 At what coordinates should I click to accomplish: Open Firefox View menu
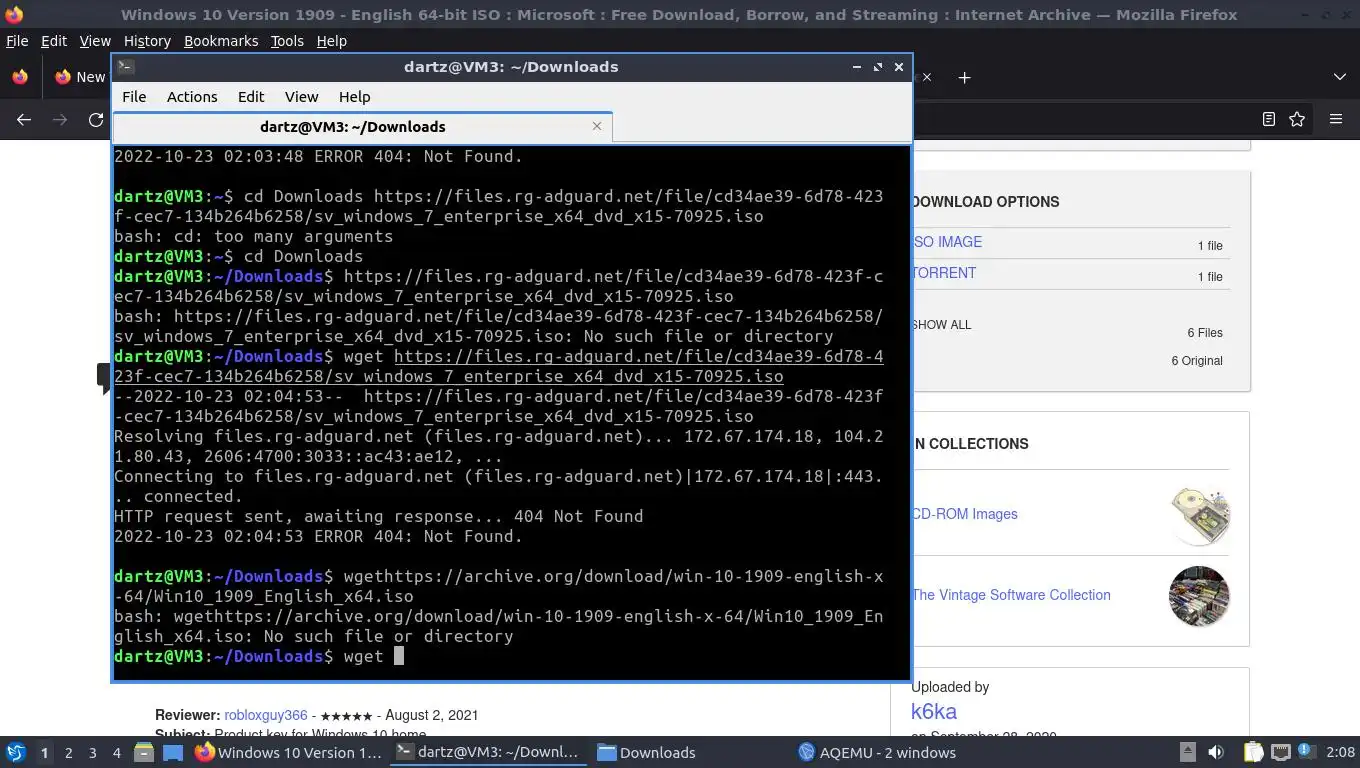pyautogui.click(x=95, y=41)
